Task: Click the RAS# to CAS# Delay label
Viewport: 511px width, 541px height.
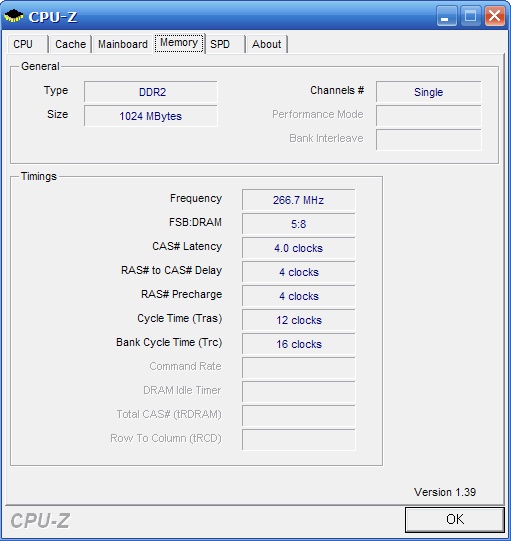Action: (171, 270)
